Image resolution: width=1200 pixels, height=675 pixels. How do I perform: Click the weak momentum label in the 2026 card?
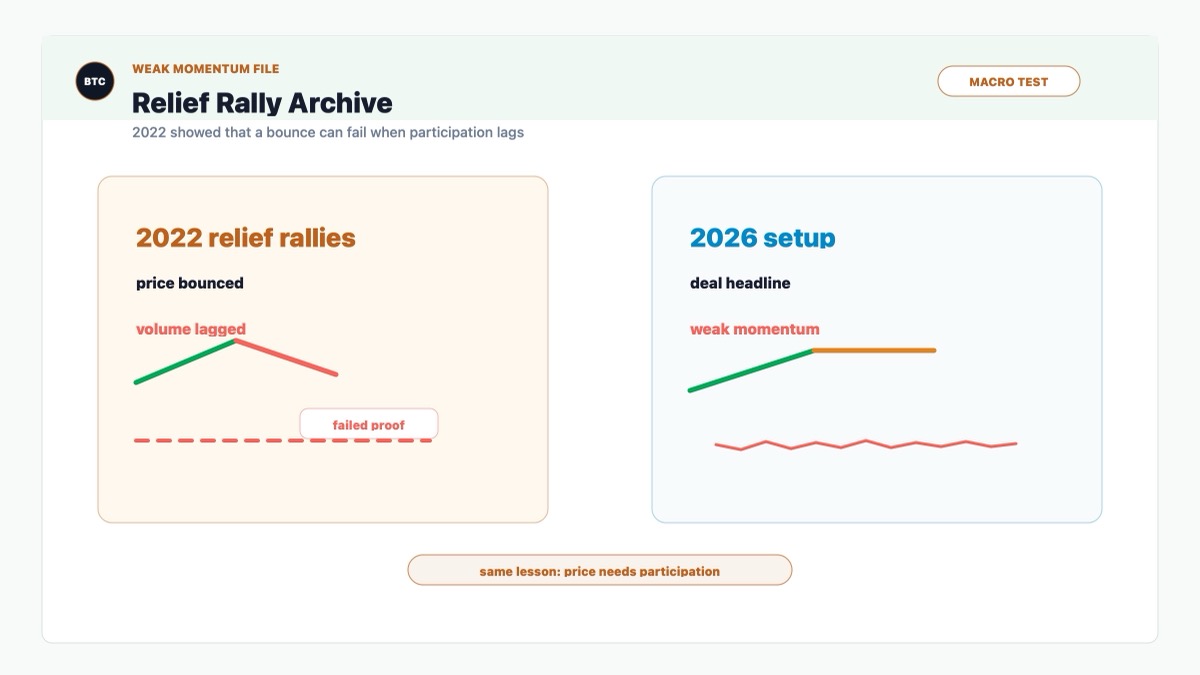coord(755,329)
